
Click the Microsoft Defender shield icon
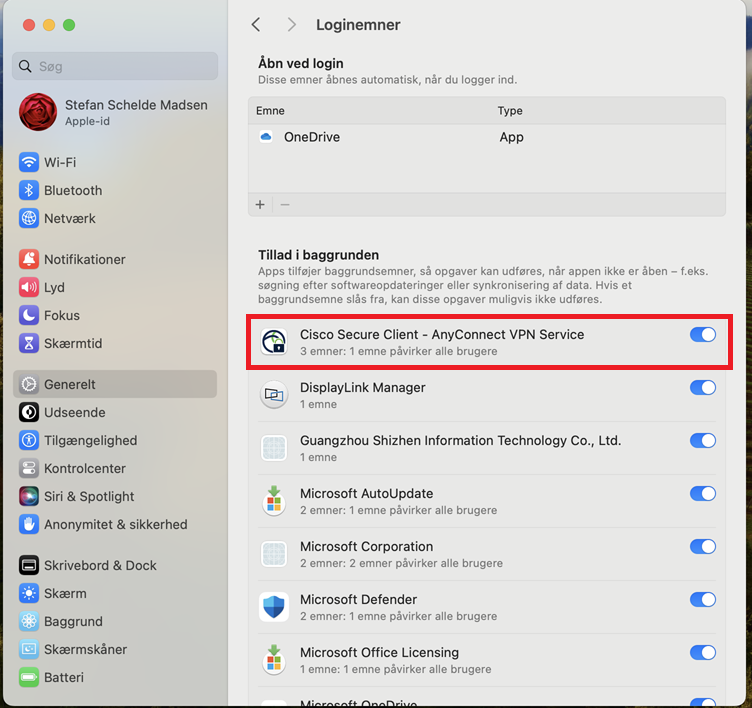(x=274, y=607)
